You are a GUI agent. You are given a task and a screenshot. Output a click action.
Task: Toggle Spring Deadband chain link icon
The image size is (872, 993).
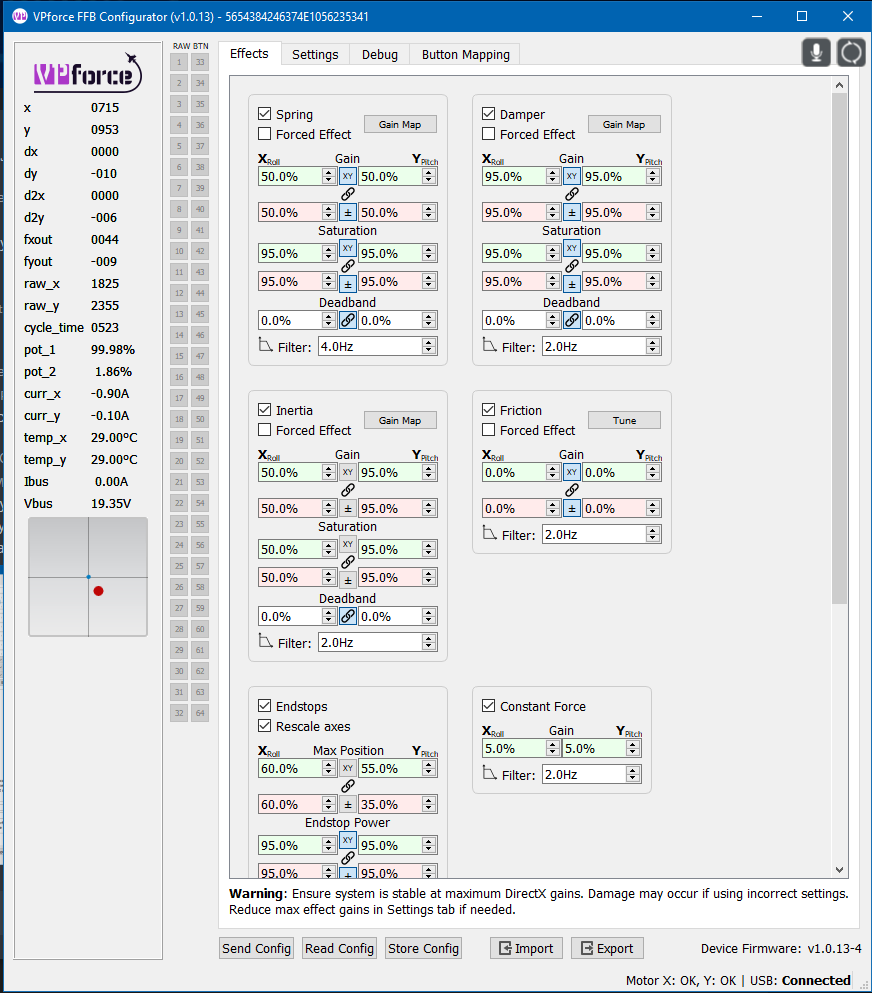point(348,320)
